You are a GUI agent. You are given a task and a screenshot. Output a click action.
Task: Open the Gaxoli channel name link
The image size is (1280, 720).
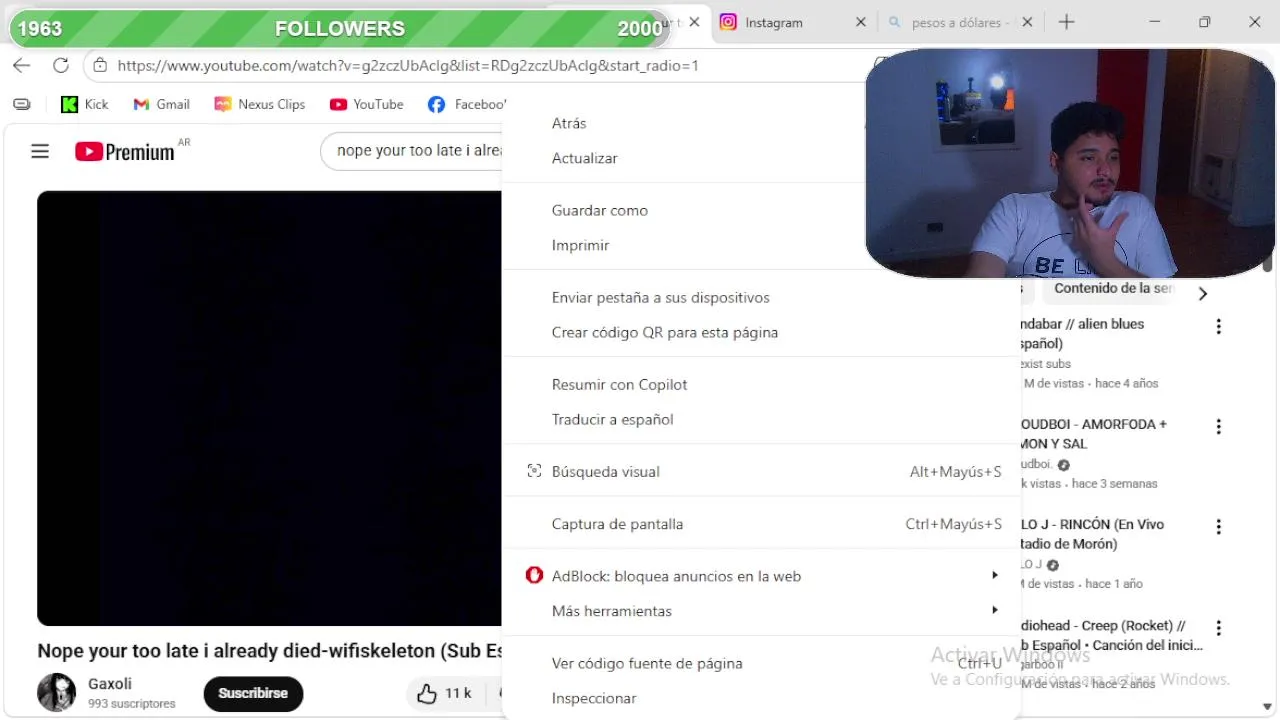point(110,684)
